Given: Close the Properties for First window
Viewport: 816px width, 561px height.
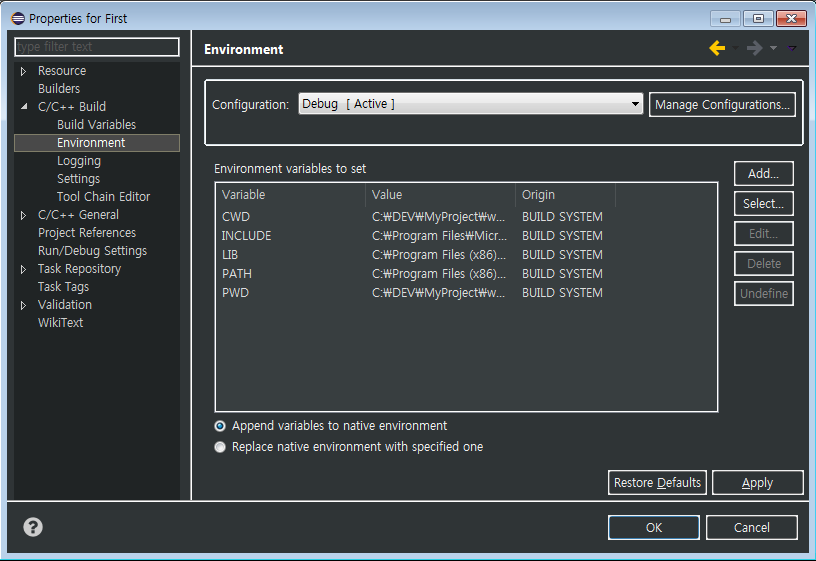Looking at the screenshot, I should pyautogui.click(x=791, y=19).
